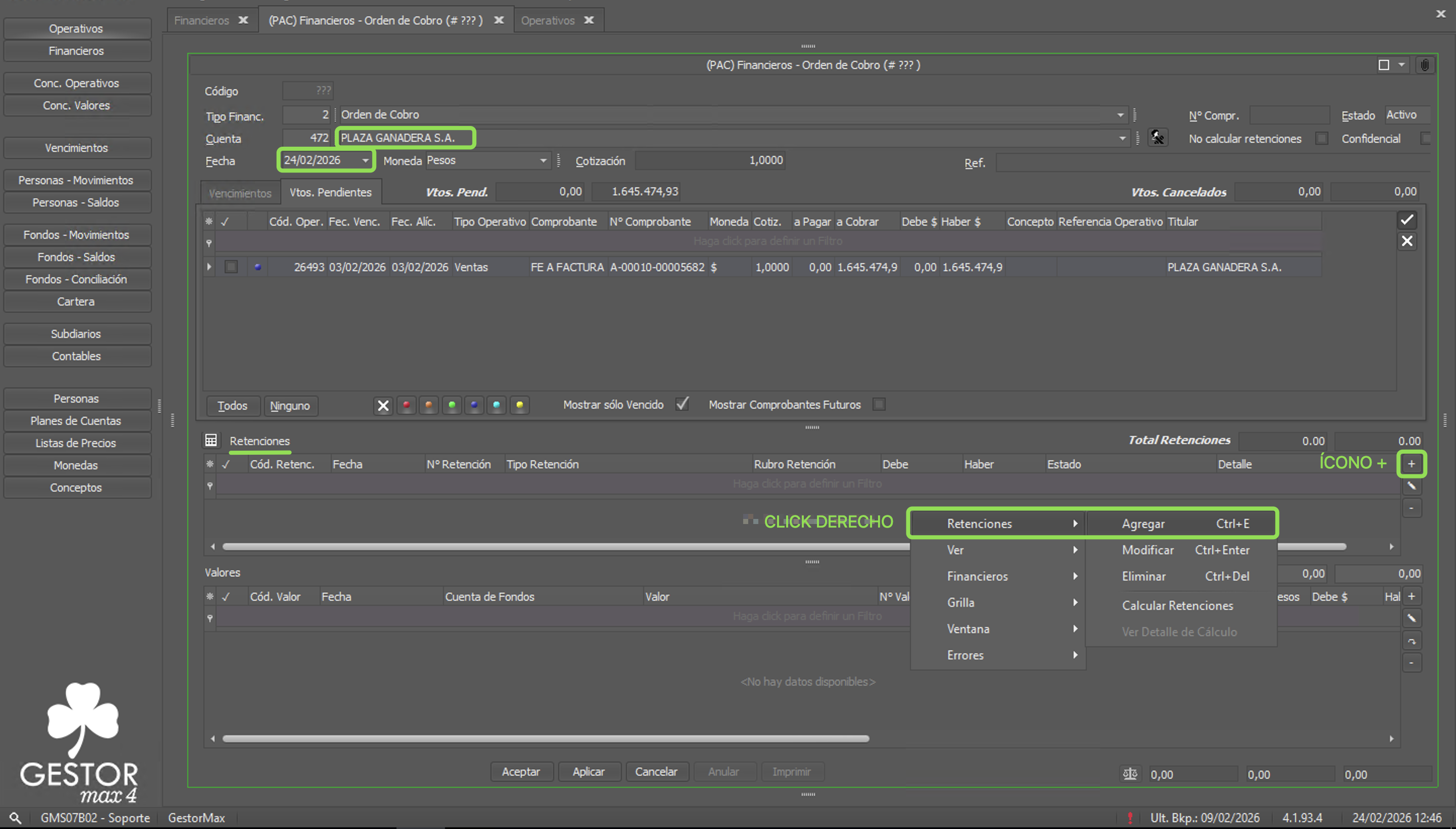Expand the Moneda Pesos dropdown

coord(543,160)
